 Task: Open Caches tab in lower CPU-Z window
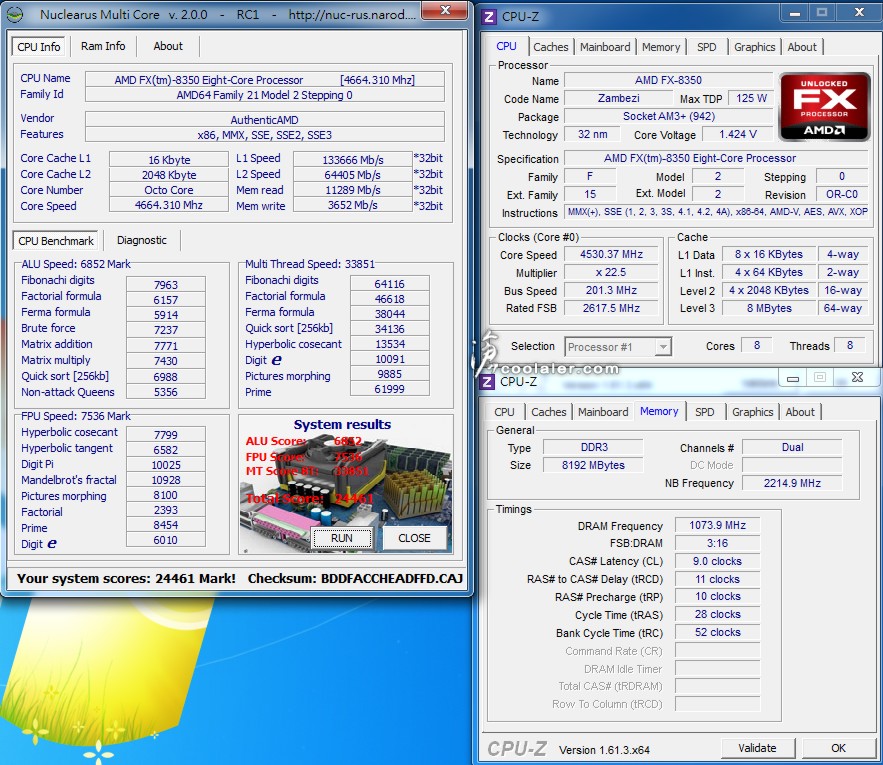548,412
